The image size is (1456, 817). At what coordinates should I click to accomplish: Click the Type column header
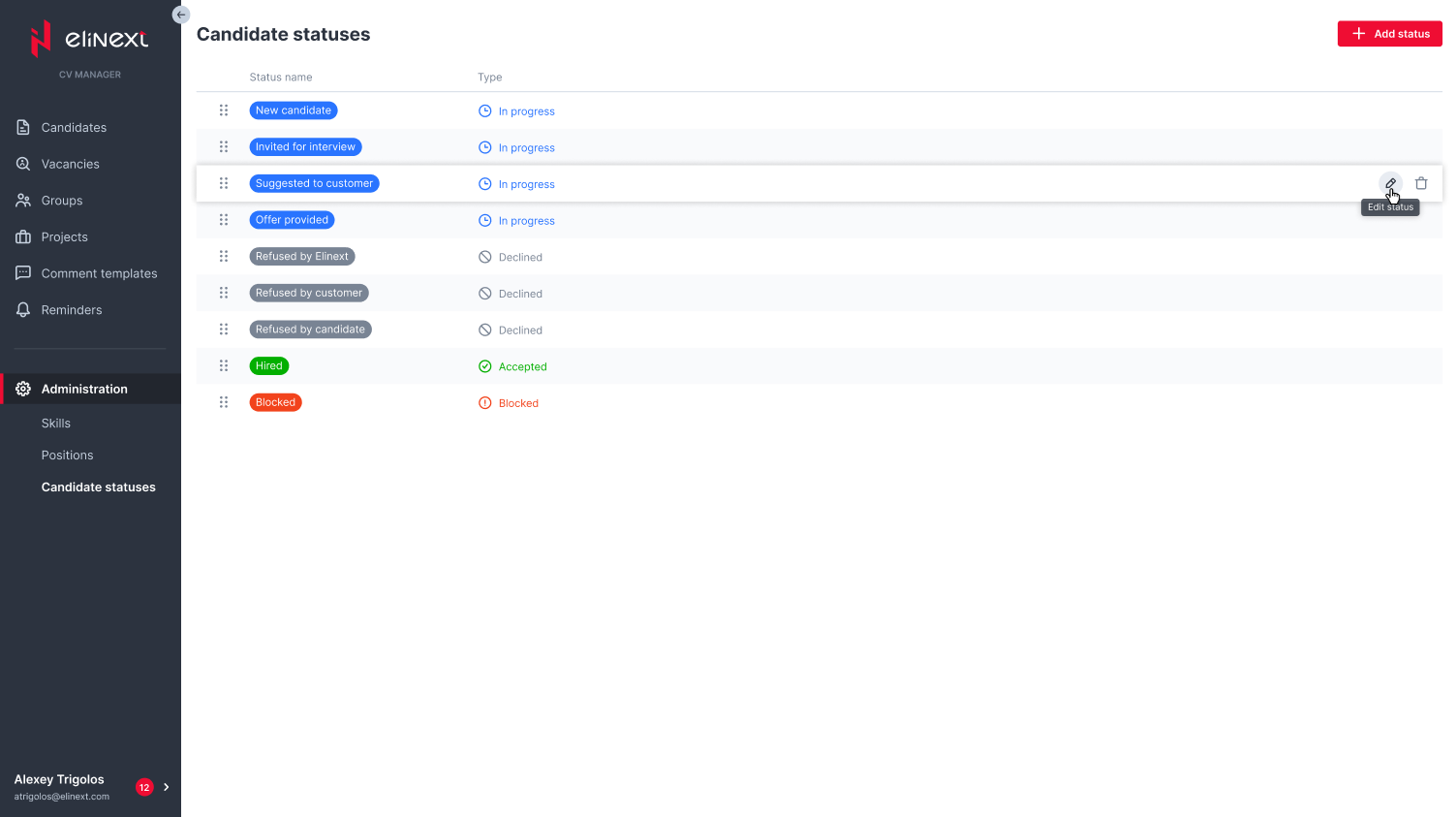point(490,78)
